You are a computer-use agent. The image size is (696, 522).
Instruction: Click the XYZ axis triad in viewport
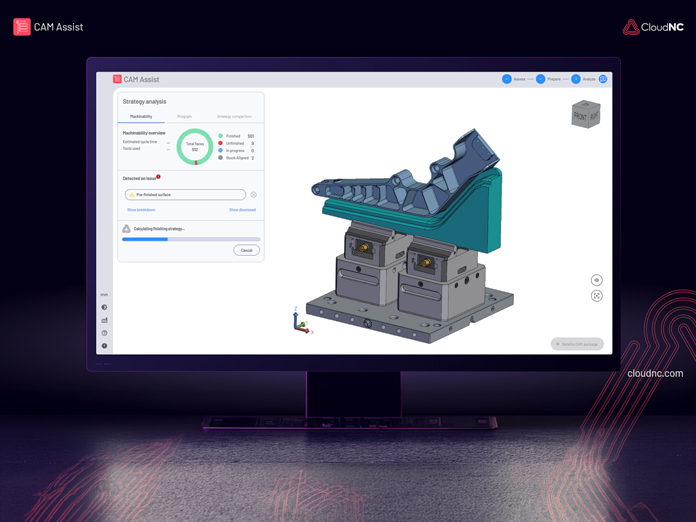[302, 321]
